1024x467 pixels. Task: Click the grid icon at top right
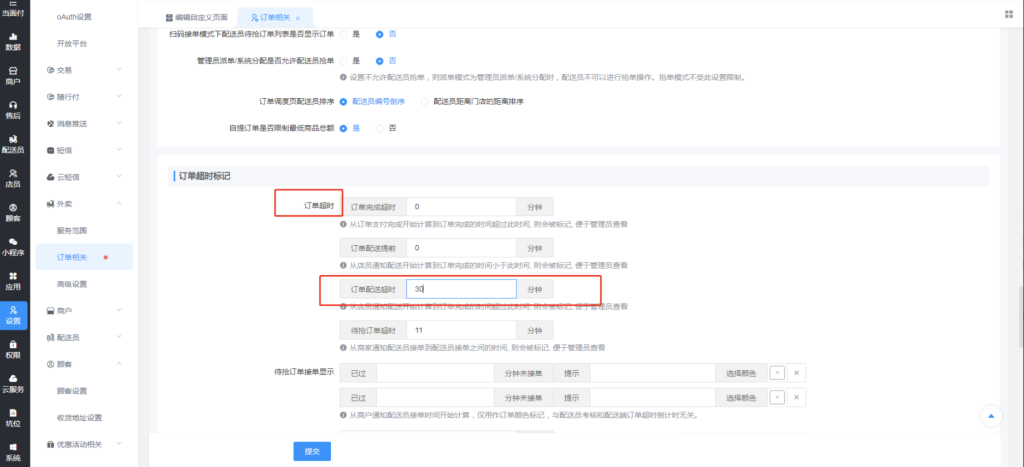1005,17
